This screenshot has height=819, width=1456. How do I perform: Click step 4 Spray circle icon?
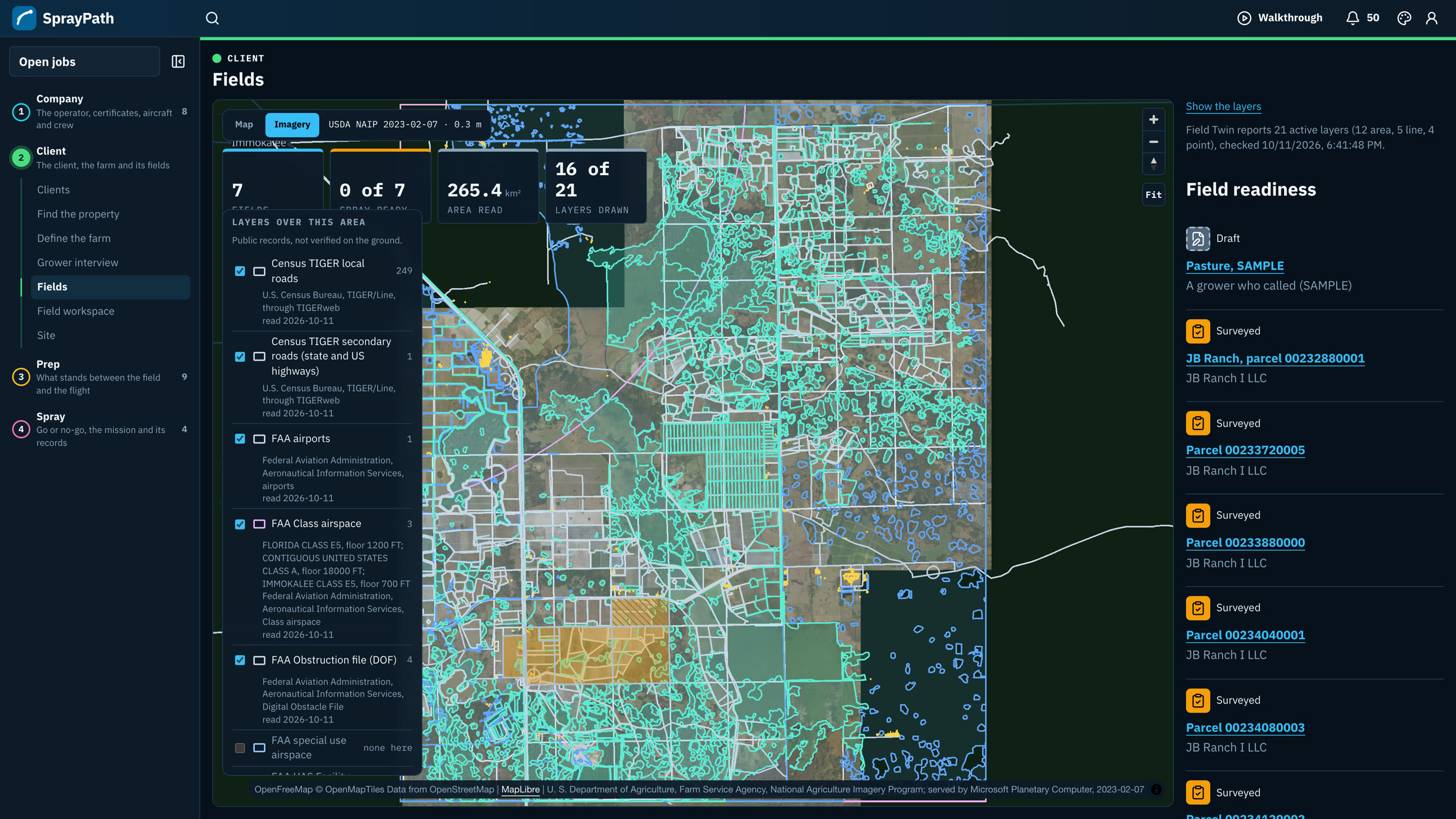pos(21,429)
